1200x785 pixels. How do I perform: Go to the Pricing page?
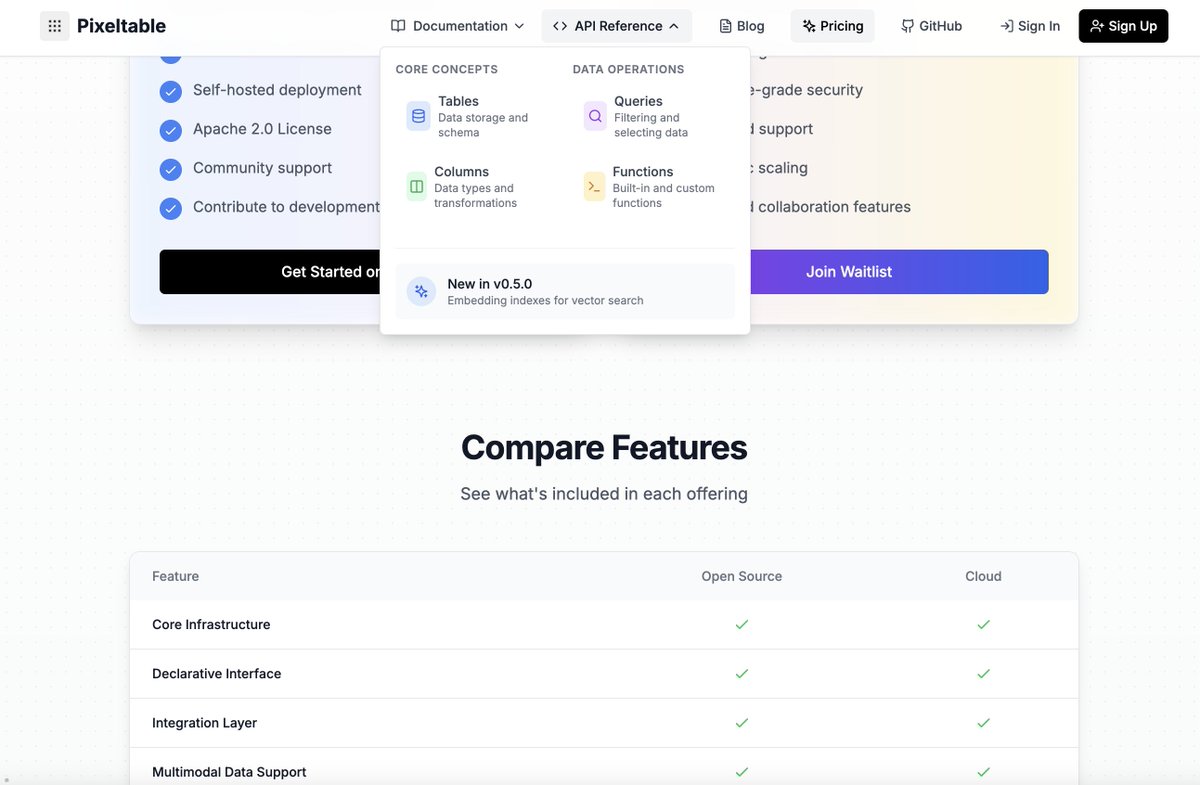pos(833,26)
